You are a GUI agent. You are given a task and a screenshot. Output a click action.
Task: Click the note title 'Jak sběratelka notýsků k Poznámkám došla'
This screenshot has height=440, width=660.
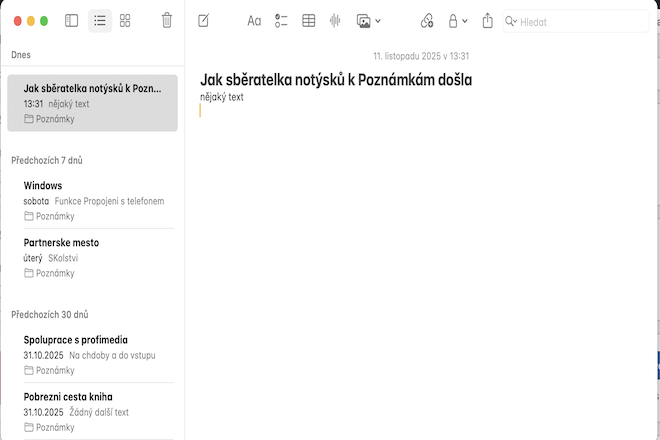point(336,80)
